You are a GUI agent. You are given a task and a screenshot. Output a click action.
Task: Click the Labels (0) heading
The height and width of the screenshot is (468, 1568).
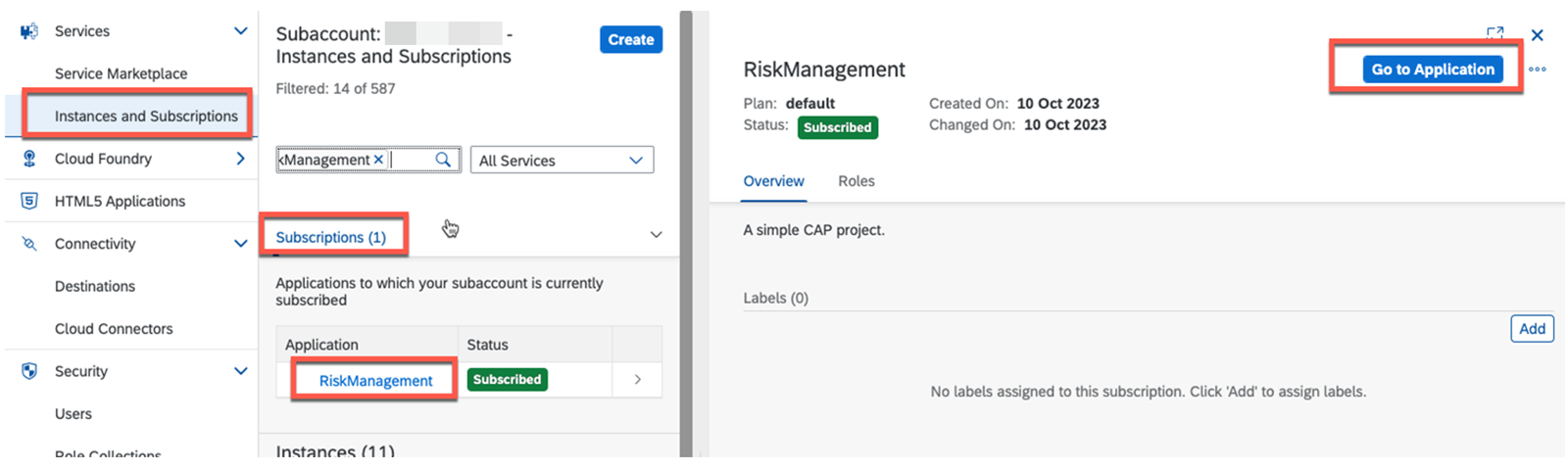775,298
